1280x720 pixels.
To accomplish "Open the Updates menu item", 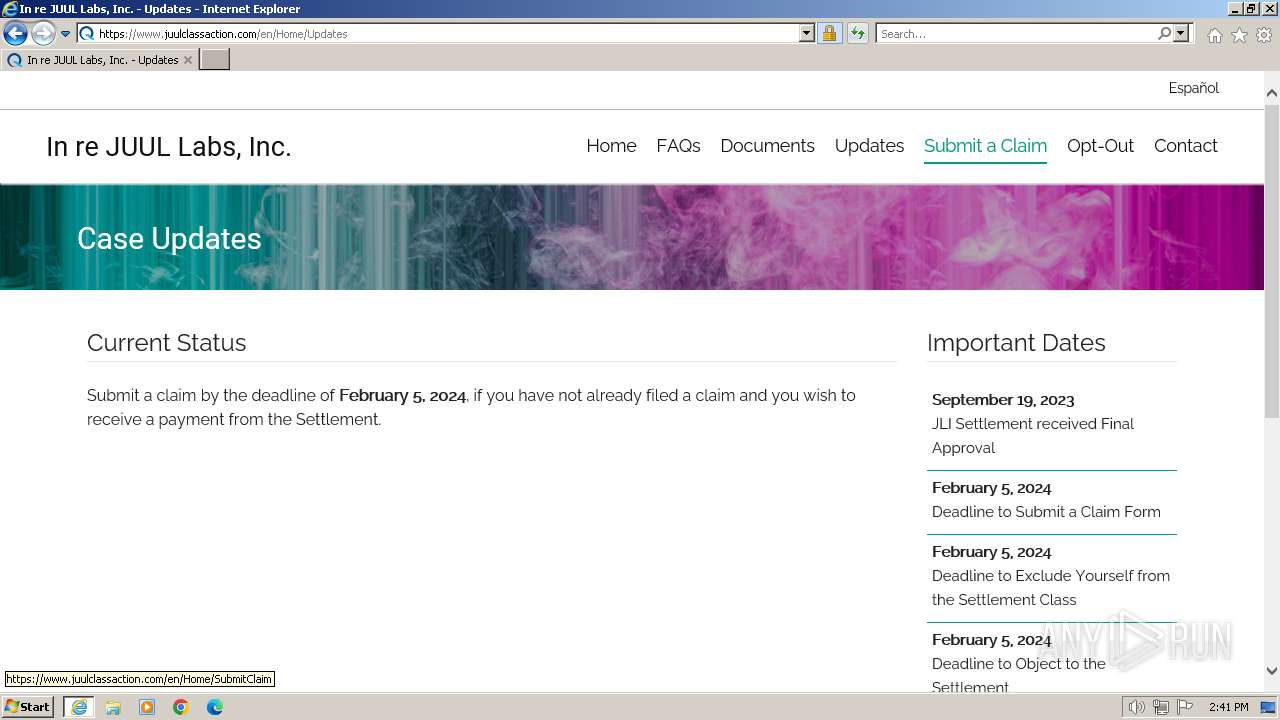I will [x=869, y=146].
